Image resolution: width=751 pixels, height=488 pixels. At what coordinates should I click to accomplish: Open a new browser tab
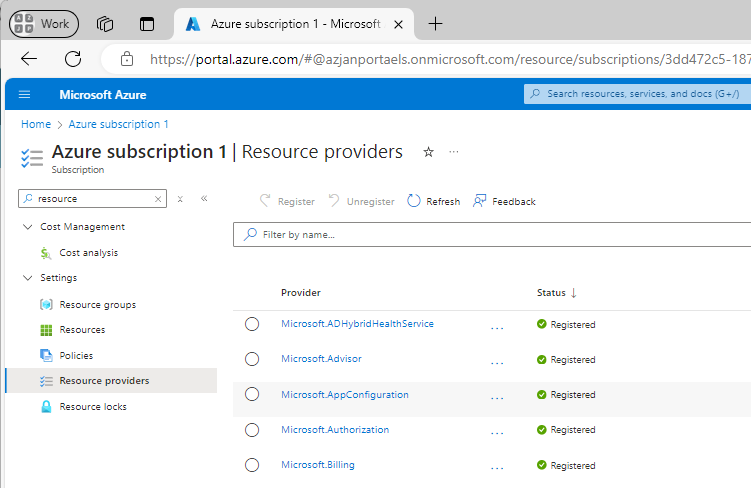[435, 23]
